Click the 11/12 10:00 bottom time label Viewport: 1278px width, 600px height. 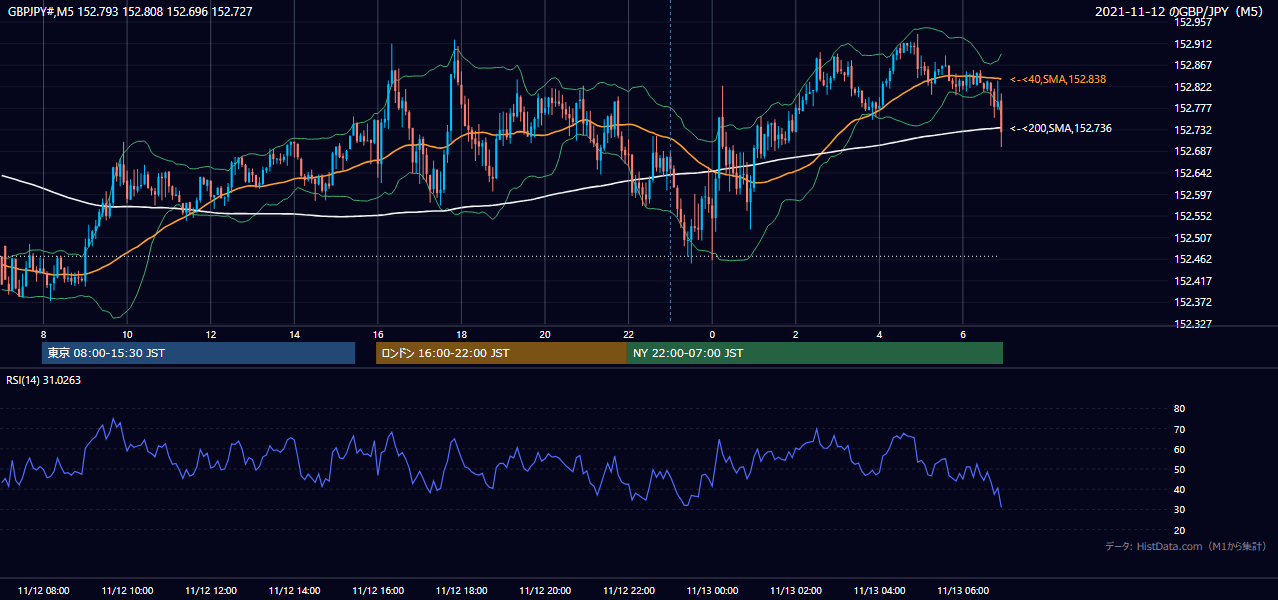click(x=127, y=591)
